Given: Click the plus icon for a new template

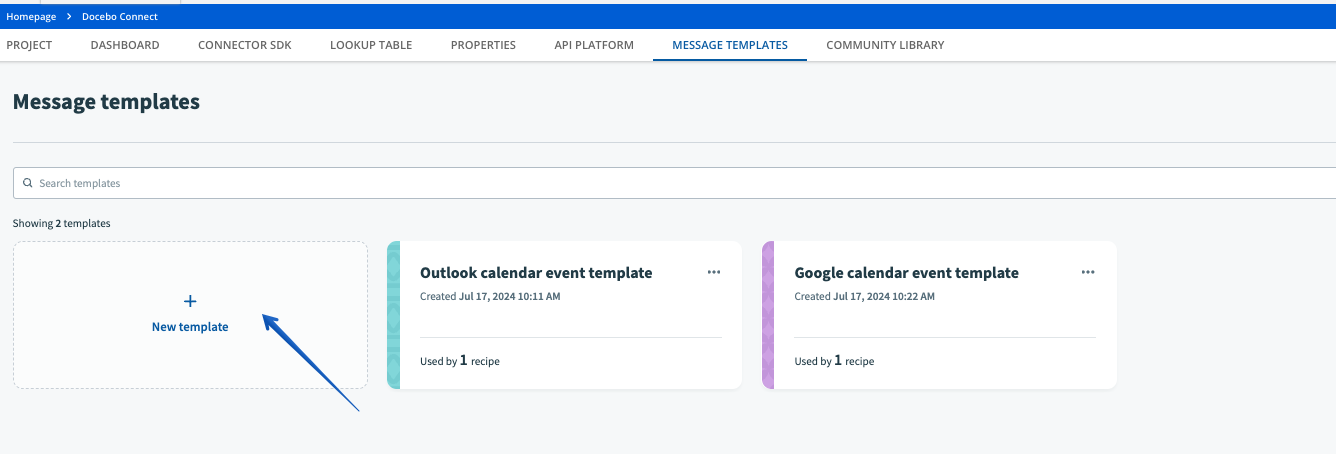Looking at the screenshot, I should tap(190, 301).
